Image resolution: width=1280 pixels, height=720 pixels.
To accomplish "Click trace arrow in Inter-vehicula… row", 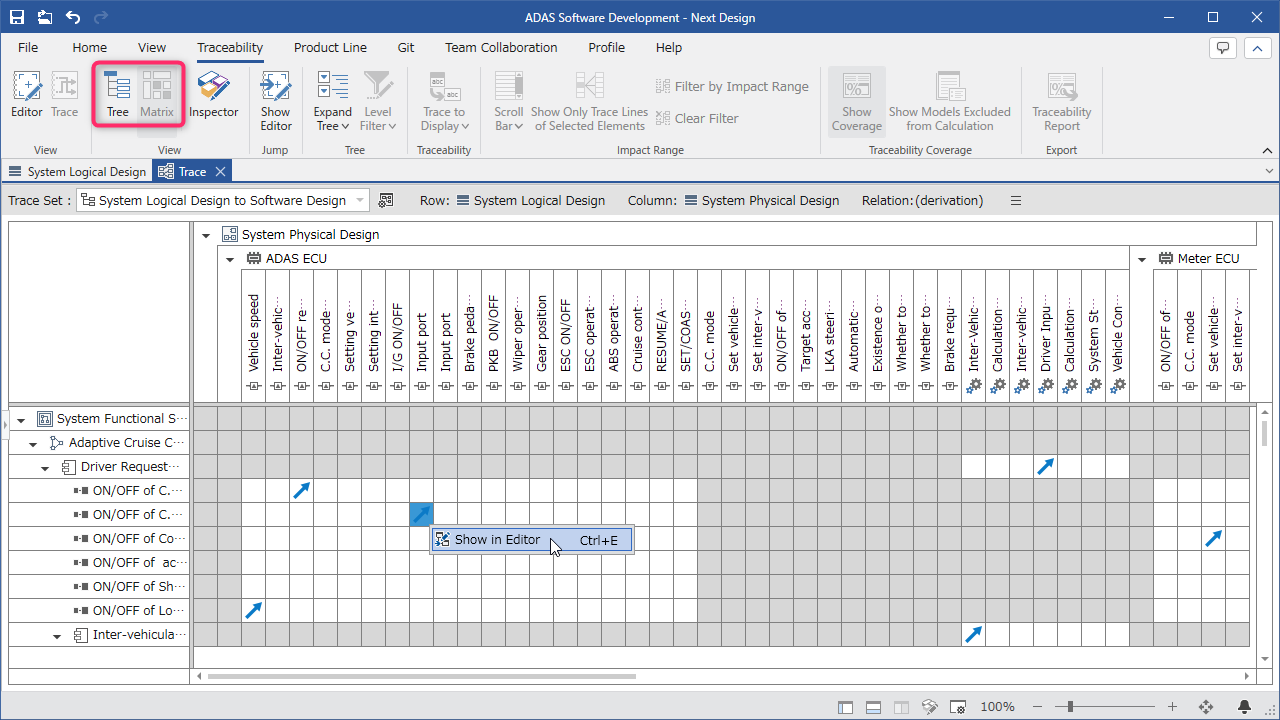I will tap(974, 635).
